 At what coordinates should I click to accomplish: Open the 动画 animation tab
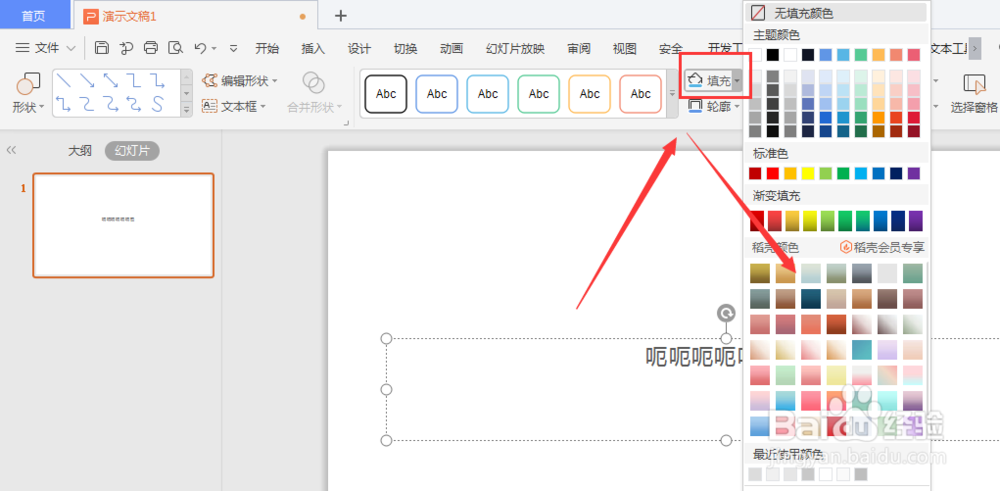click(x=452, y=48)
